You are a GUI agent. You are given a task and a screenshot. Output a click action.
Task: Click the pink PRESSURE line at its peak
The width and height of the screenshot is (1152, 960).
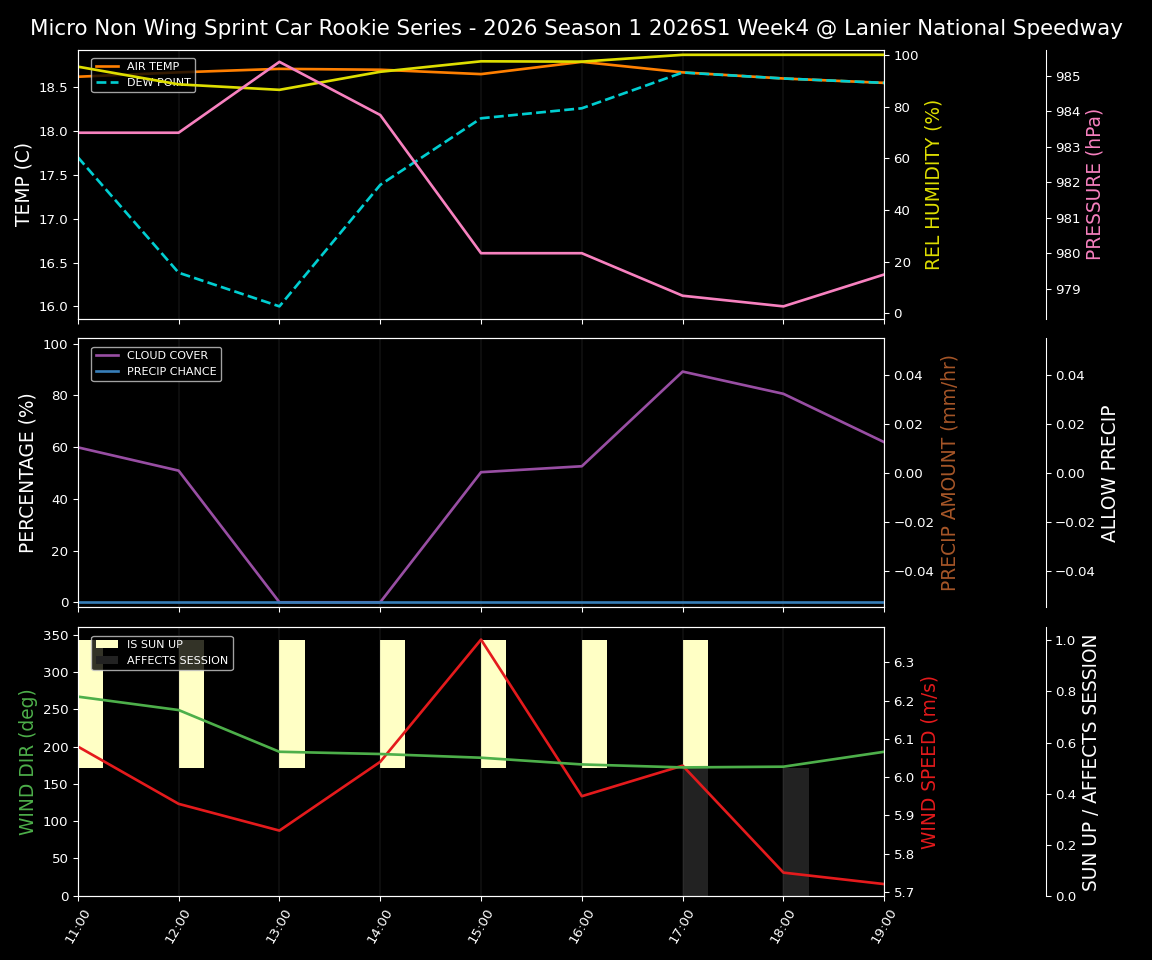click(280, 62)
